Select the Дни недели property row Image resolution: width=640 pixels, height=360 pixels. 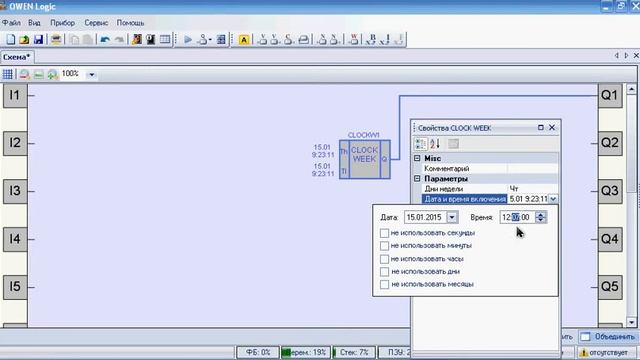tap(490, 189)
